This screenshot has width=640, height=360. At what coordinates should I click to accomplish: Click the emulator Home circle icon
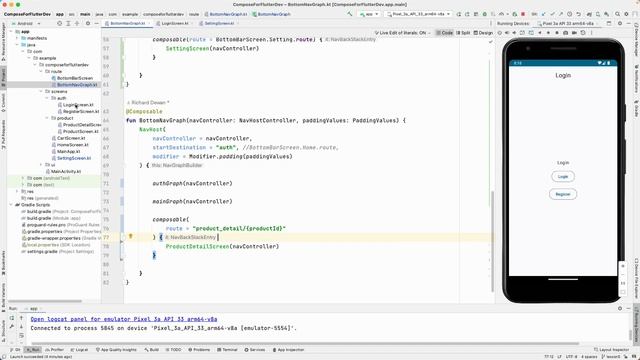coord(548,33)
